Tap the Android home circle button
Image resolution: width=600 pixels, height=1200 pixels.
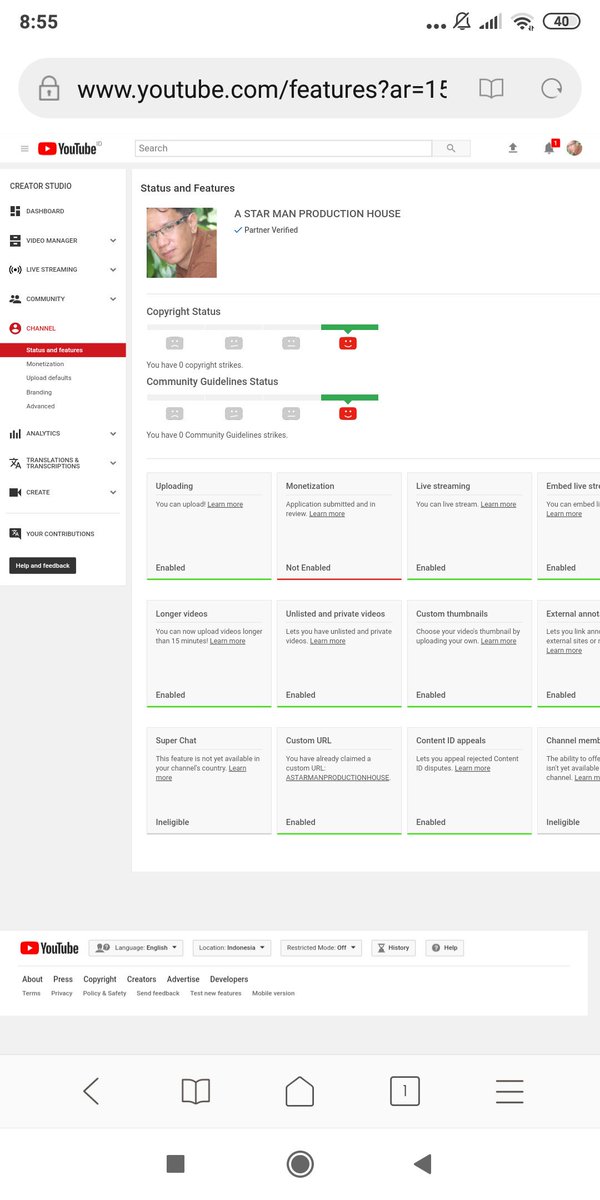pyautogui.click(x=300, y=1163)
